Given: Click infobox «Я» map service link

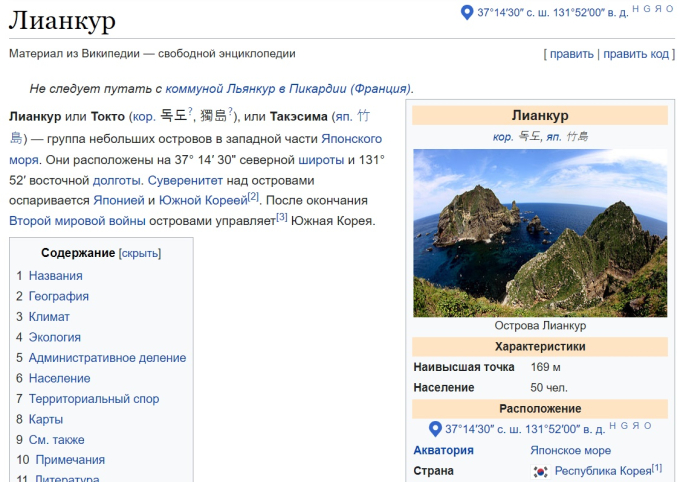Looking at the screenshot, I should [x=636, y=426].
